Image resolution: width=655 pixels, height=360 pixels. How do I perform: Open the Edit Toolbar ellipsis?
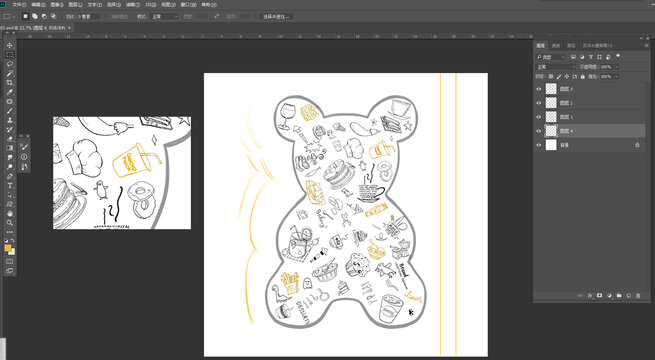tap(10, 232)
